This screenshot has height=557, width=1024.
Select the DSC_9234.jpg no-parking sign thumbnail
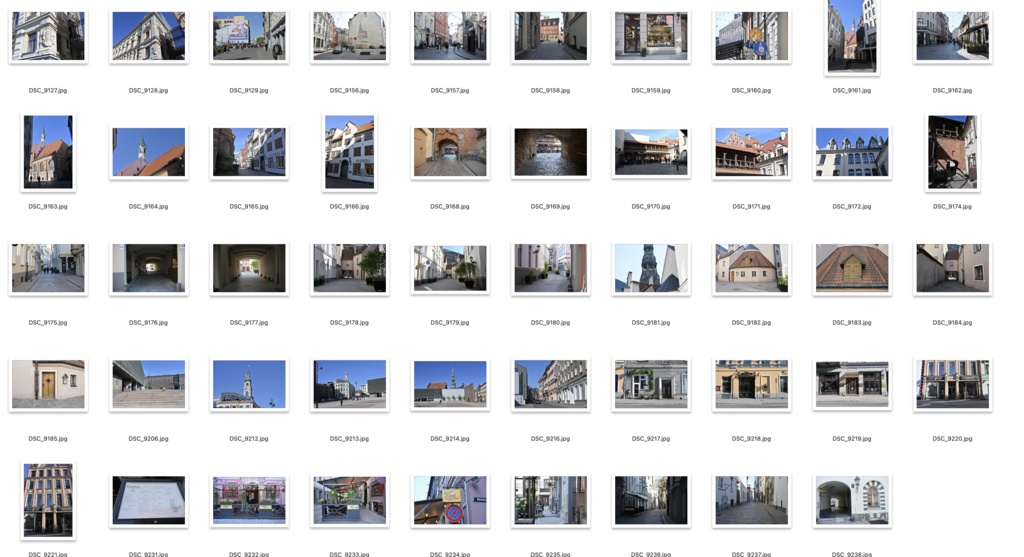[x=450, y=501]
